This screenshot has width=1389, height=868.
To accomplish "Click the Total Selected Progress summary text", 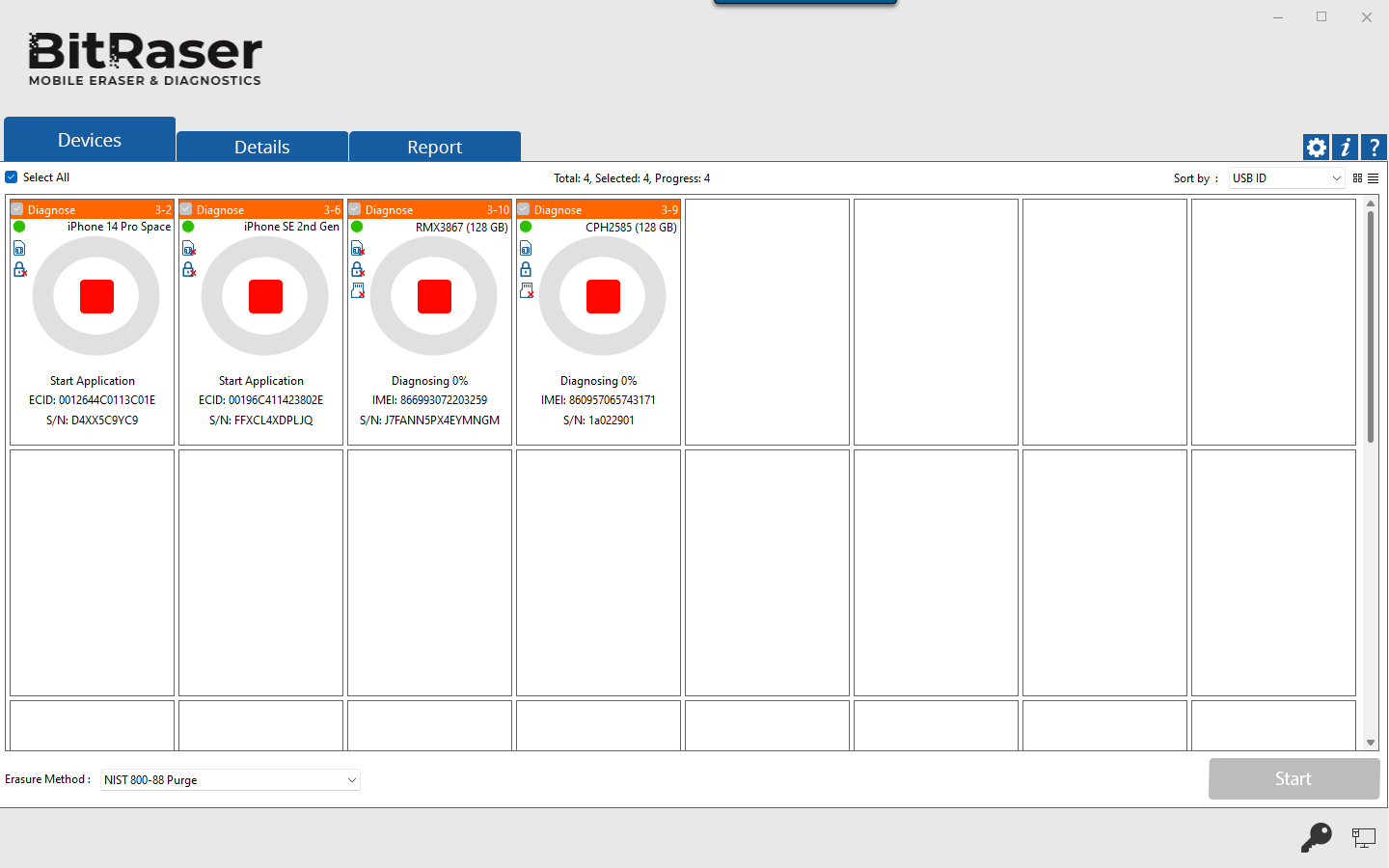I will (x=632, y=178).
